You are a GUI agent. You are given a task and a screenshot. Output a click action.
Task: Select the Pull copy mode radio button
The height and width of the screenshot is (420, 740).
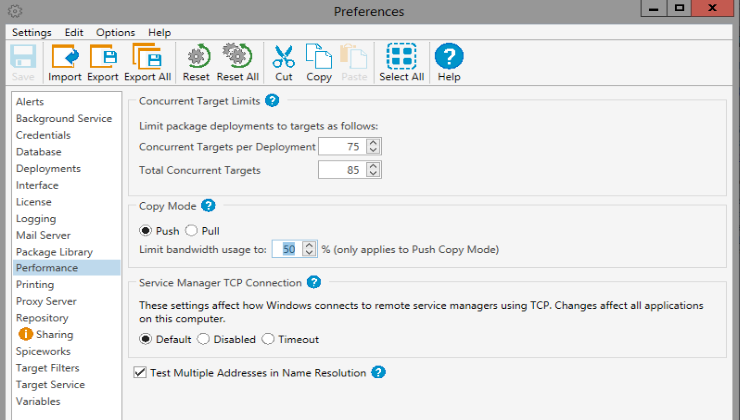193,231
